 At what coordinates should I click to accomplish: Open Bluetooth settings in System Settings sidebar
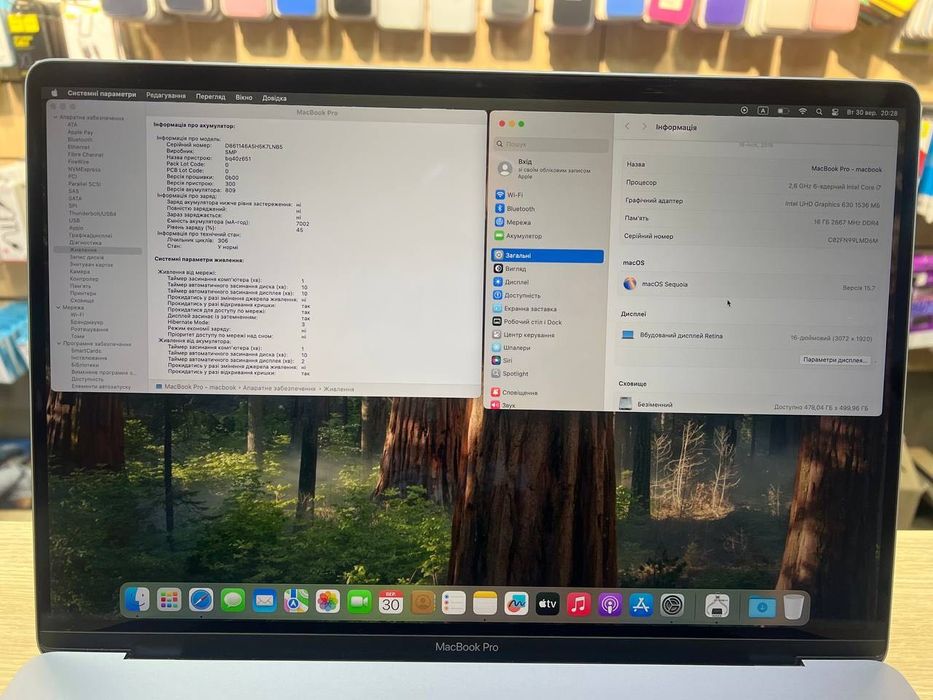tap(515, 208)
